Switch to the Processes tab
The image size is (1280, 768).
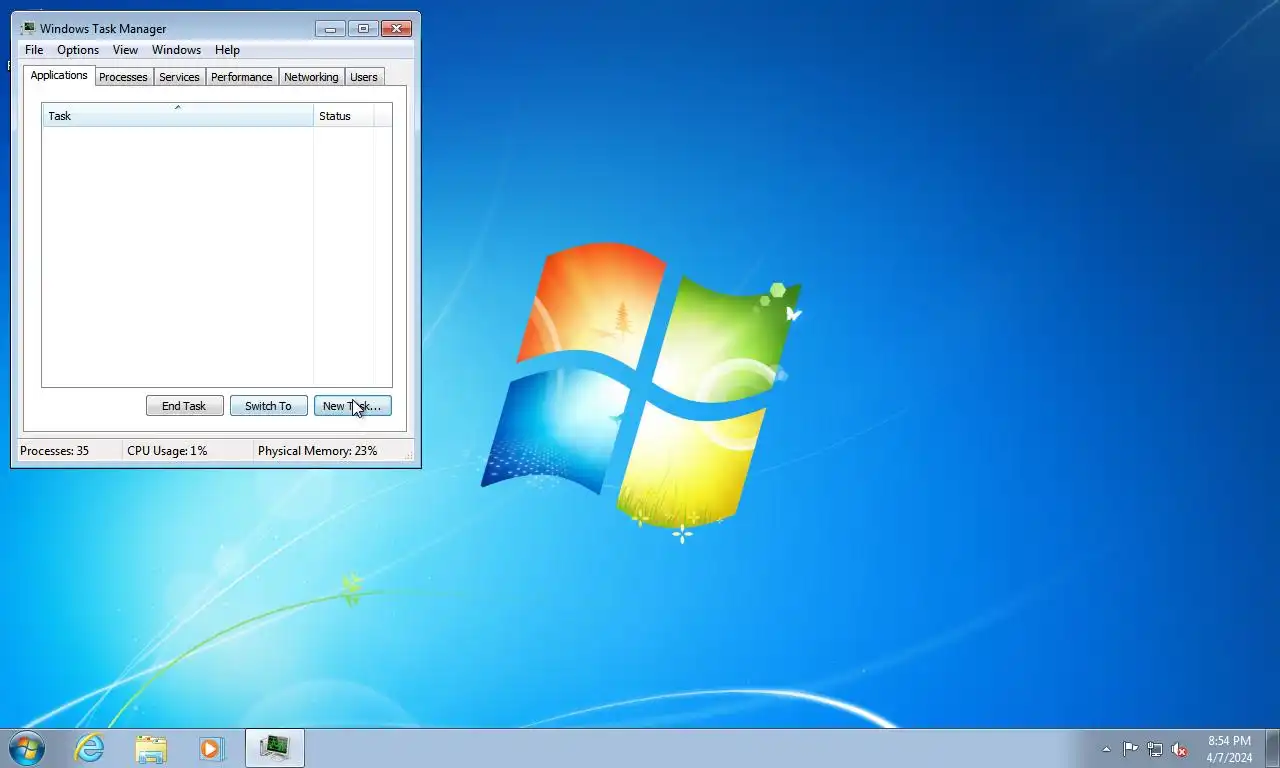click(123, 77)
